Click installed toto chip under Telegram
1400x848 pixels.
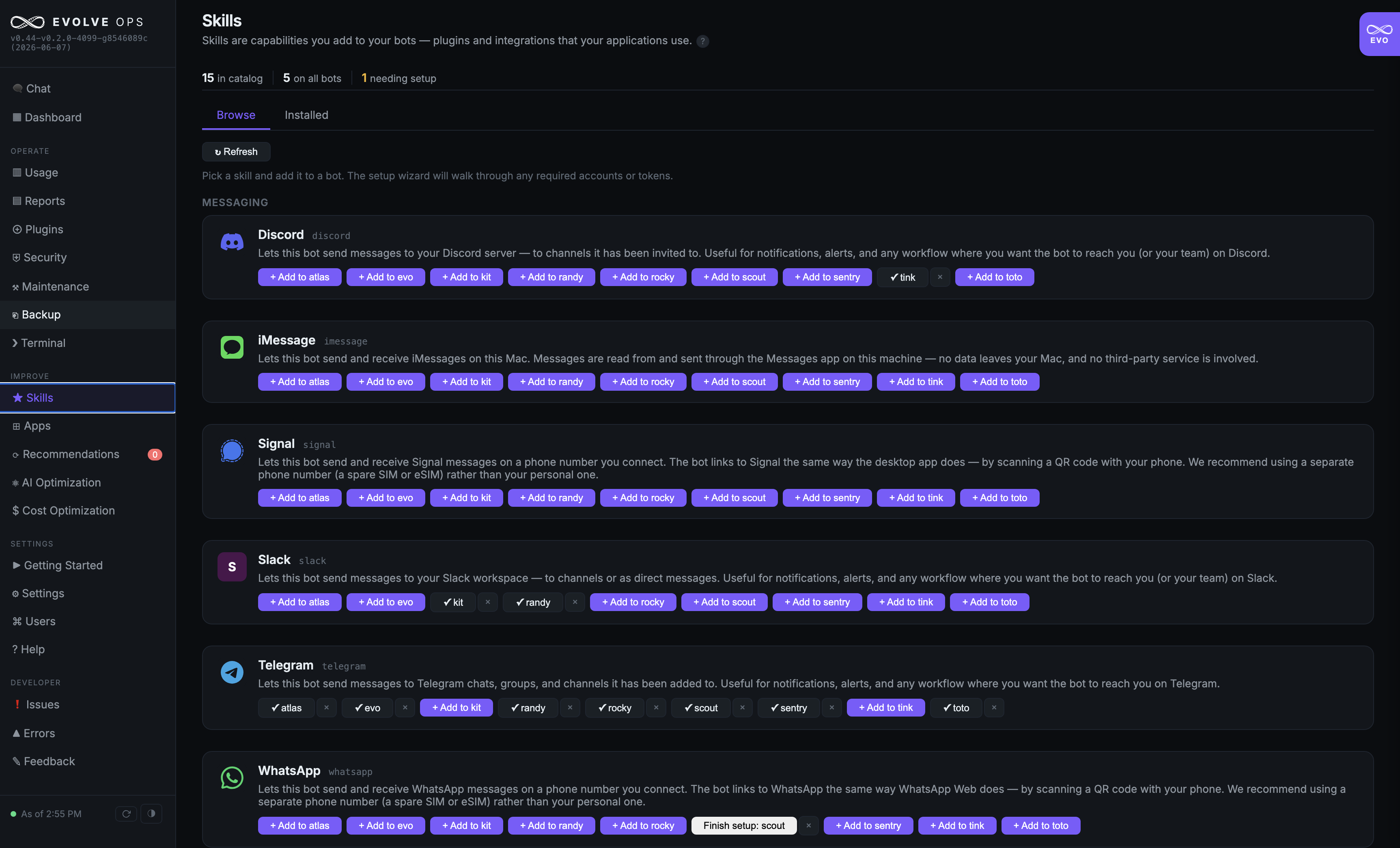956,708
